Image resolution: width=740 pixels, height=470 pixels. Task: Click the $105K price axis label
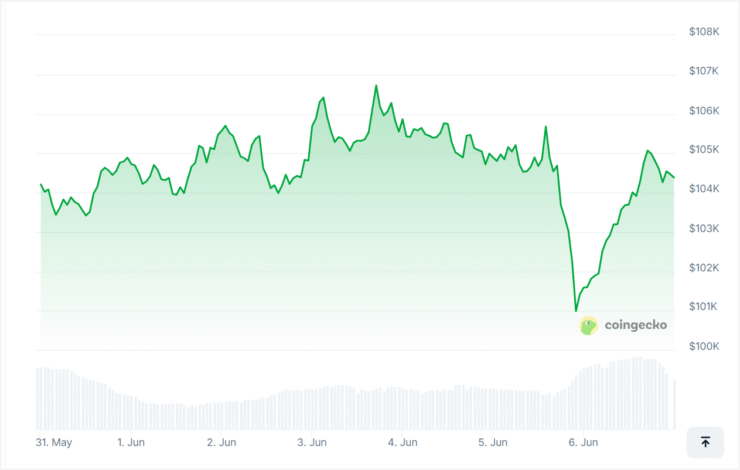click(704, 150)
